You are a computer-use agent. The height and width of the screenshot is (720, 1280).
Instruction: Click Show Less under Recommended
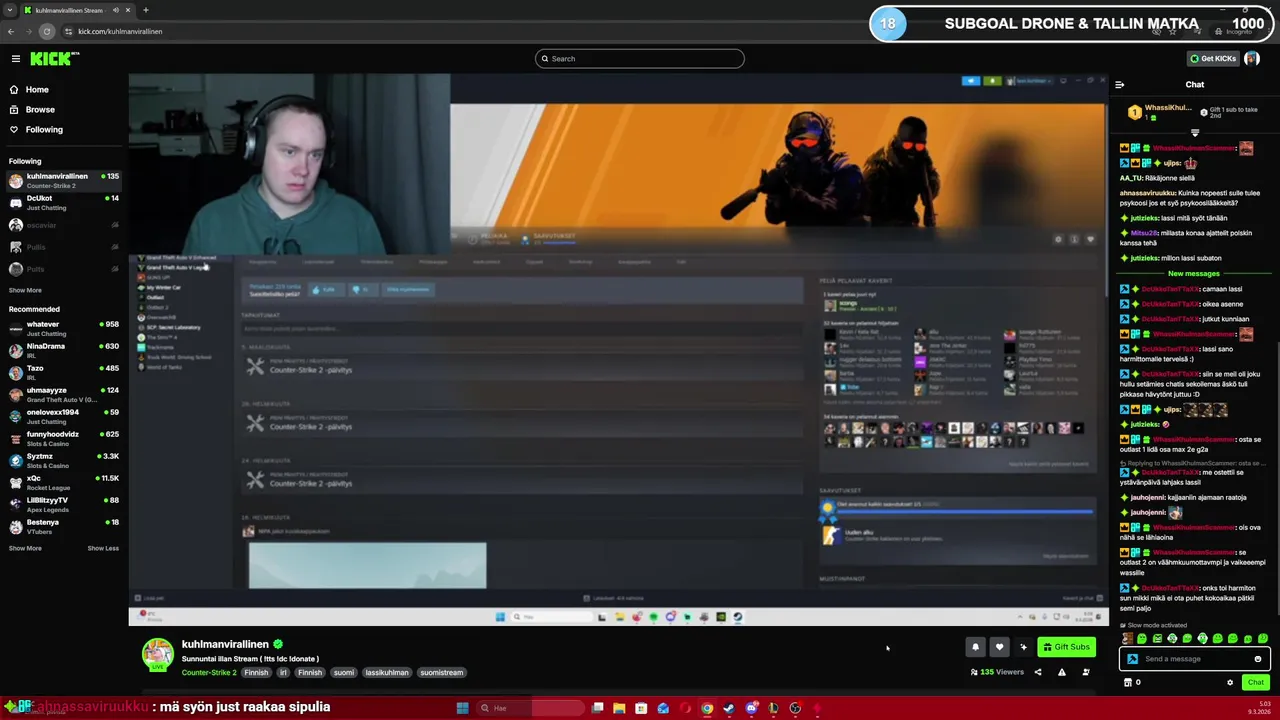pos(103,548)
